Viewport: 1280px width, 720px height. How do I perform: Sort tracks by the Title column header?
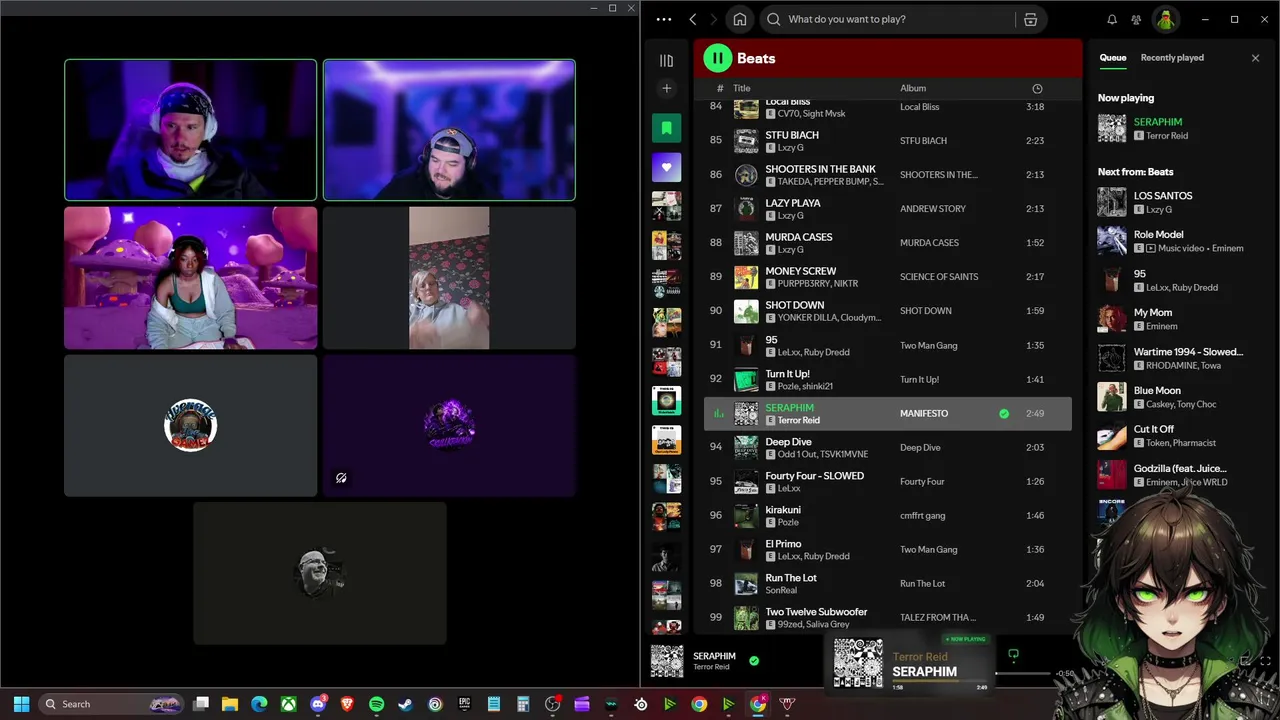pos(742,88)
